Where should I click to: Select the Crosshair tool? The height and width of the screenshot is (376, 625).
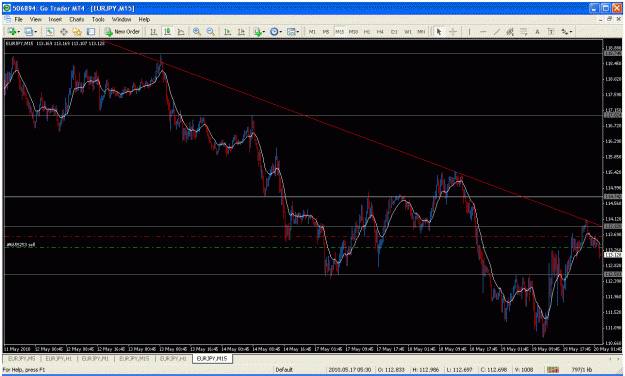tap(453, 31)
